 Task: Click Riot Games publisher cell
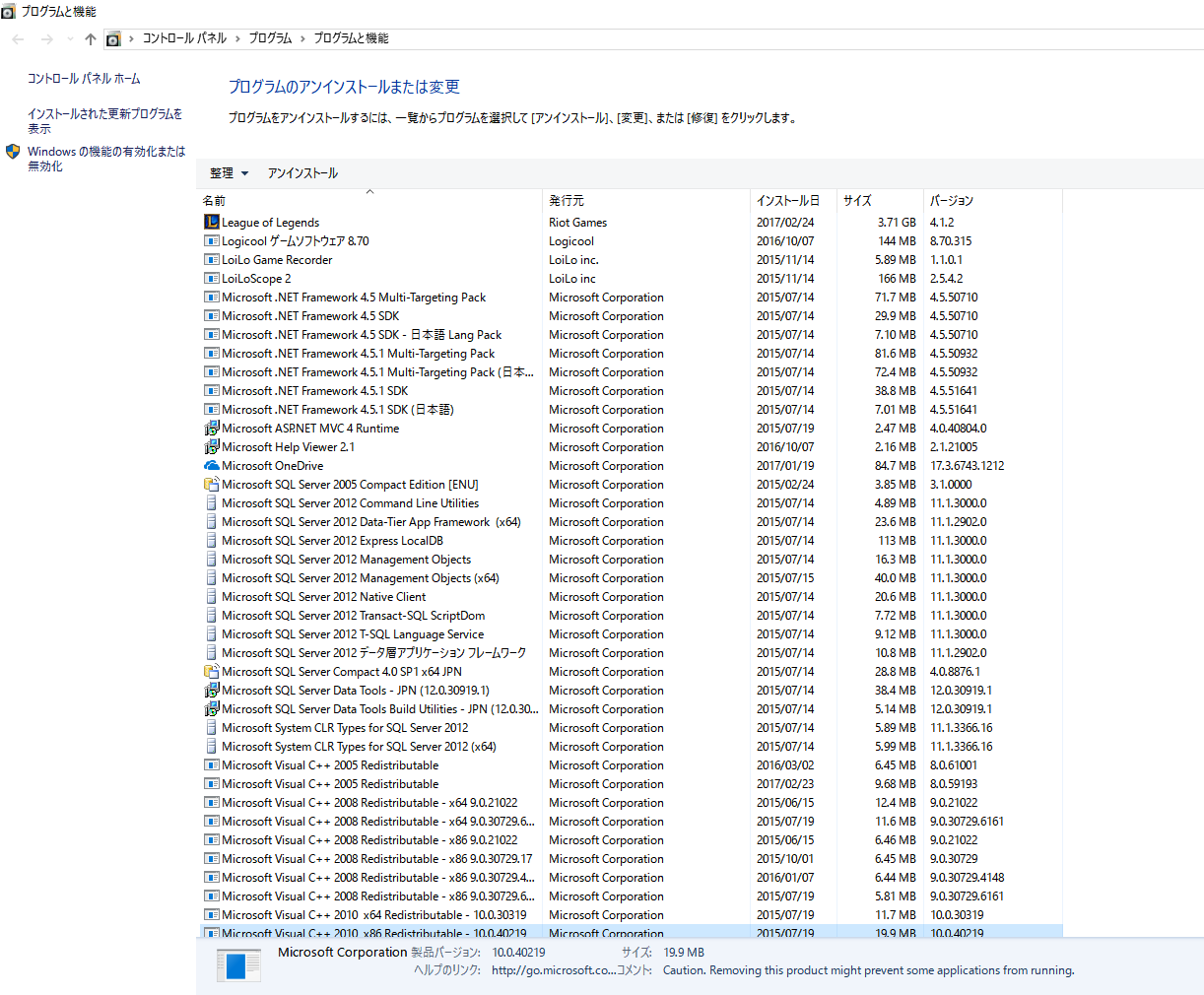(577, 222)
